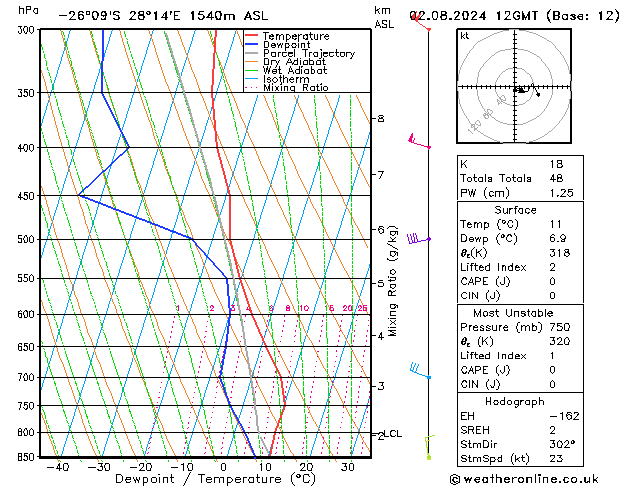The image size is (629, 486).
Task: Click the PW (cm) value 1.25
Action: coord(562,193)
